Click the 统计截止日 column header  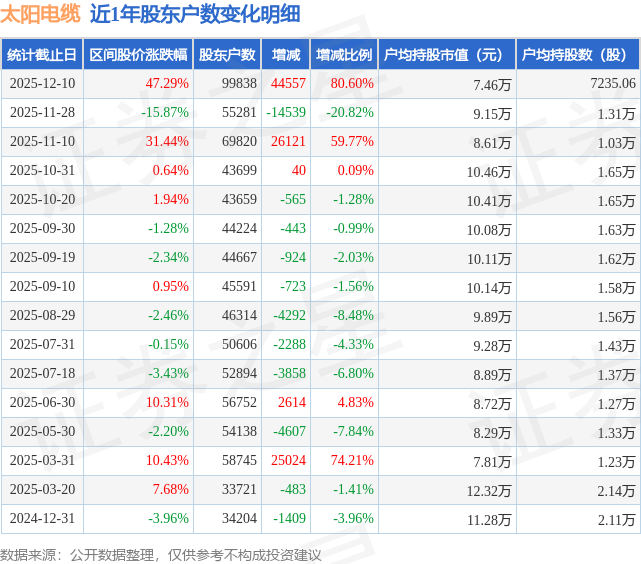pyautogui.click(x=42, y=56)
